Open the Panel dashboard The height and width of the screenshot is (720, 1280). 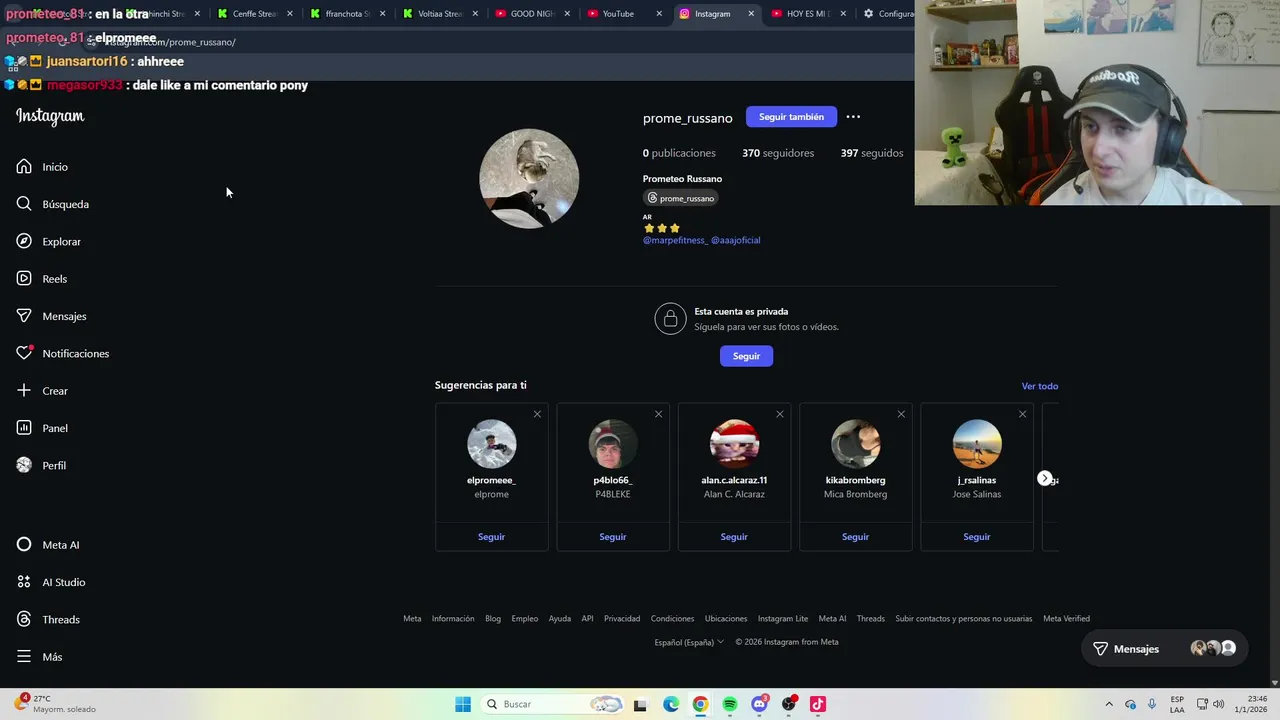tap(42, 428)
